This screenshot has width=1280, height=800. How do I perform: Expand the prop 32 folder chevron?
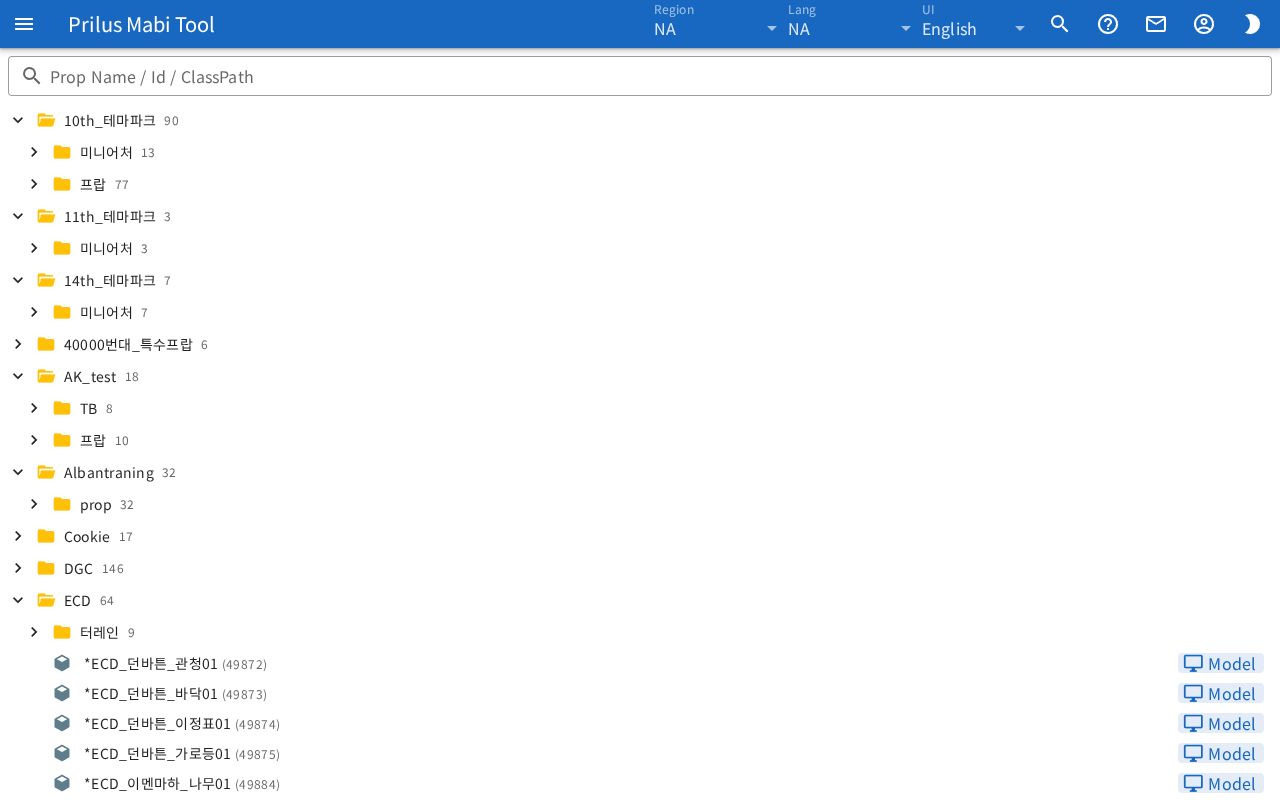[34, 504]
